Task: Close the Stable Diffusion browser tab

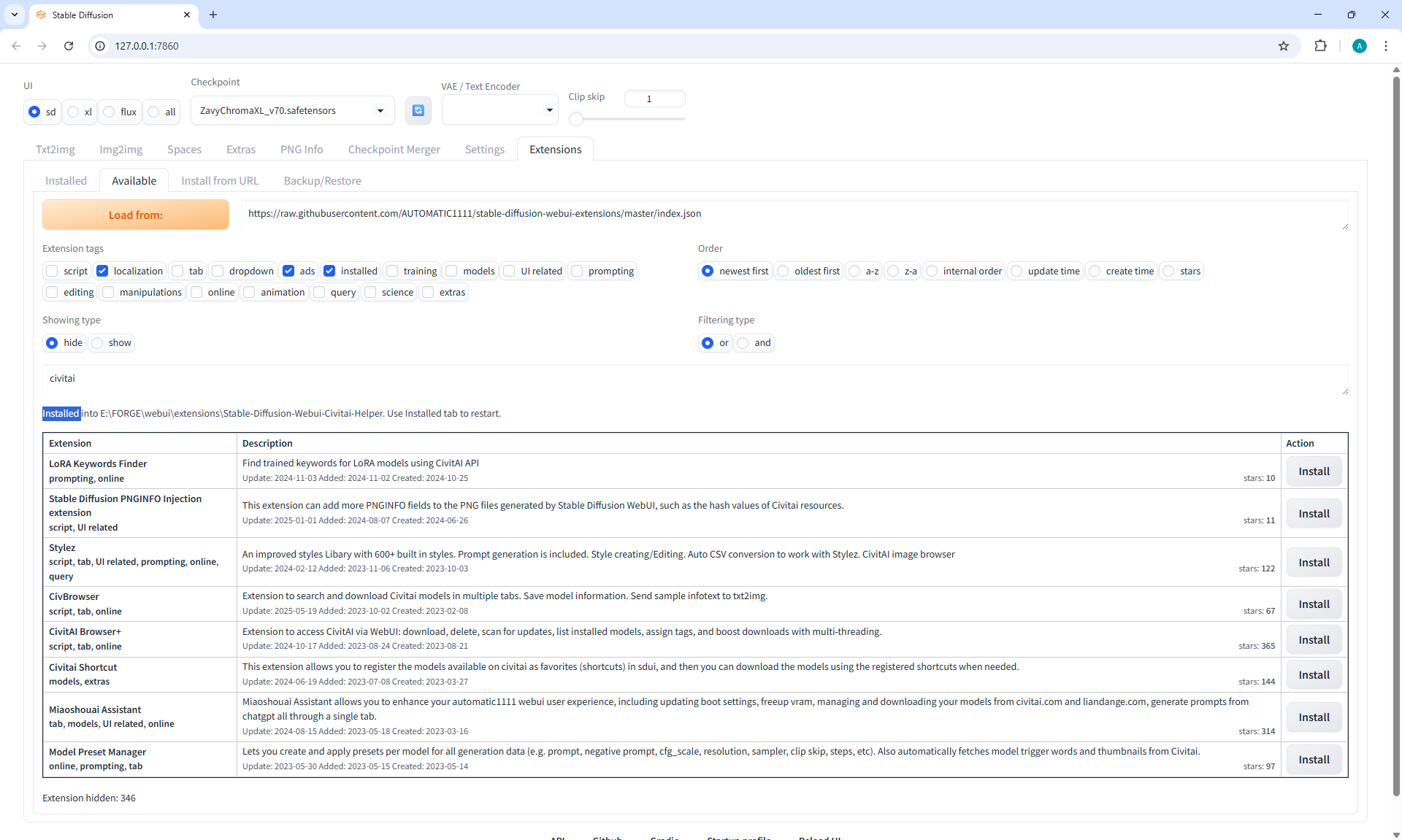Action: coord(187,15)
